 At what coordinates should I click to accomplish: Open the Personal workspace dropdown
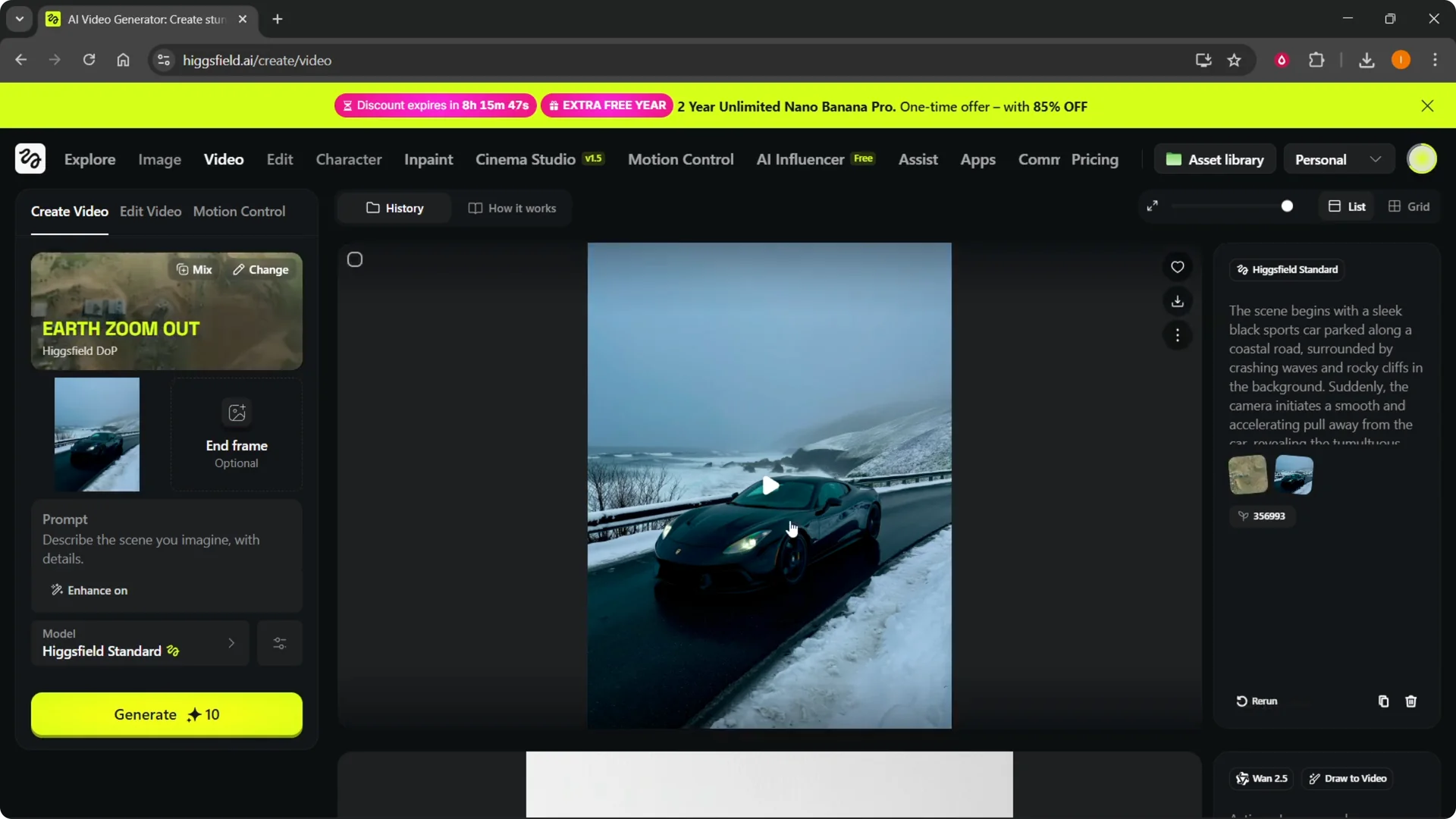1338,158
